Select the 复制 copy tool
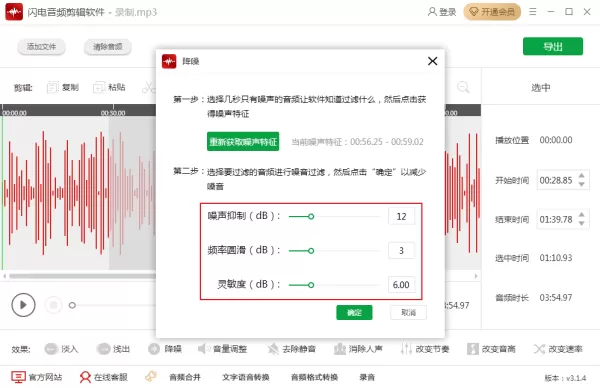This screenshot has width=600, height=388. [x=63, y=87]
